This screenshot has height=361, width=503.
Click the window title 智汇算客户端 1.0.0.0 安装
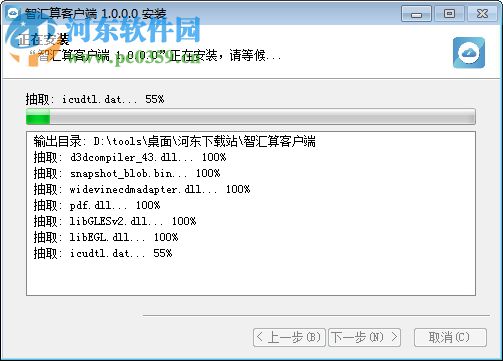point(95,14)
